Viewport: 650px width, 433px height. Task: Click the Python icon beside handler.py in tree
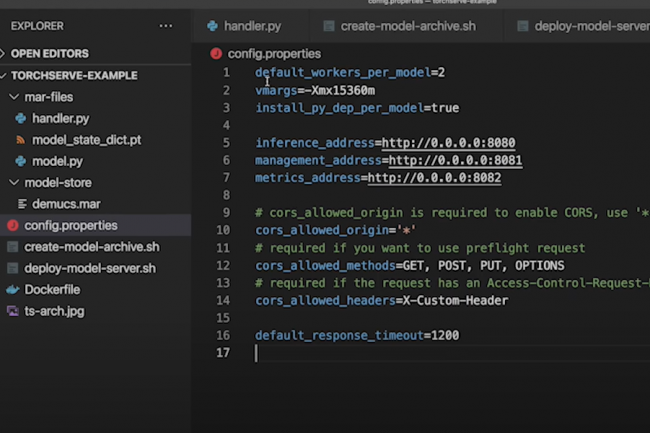pos(21,119)
